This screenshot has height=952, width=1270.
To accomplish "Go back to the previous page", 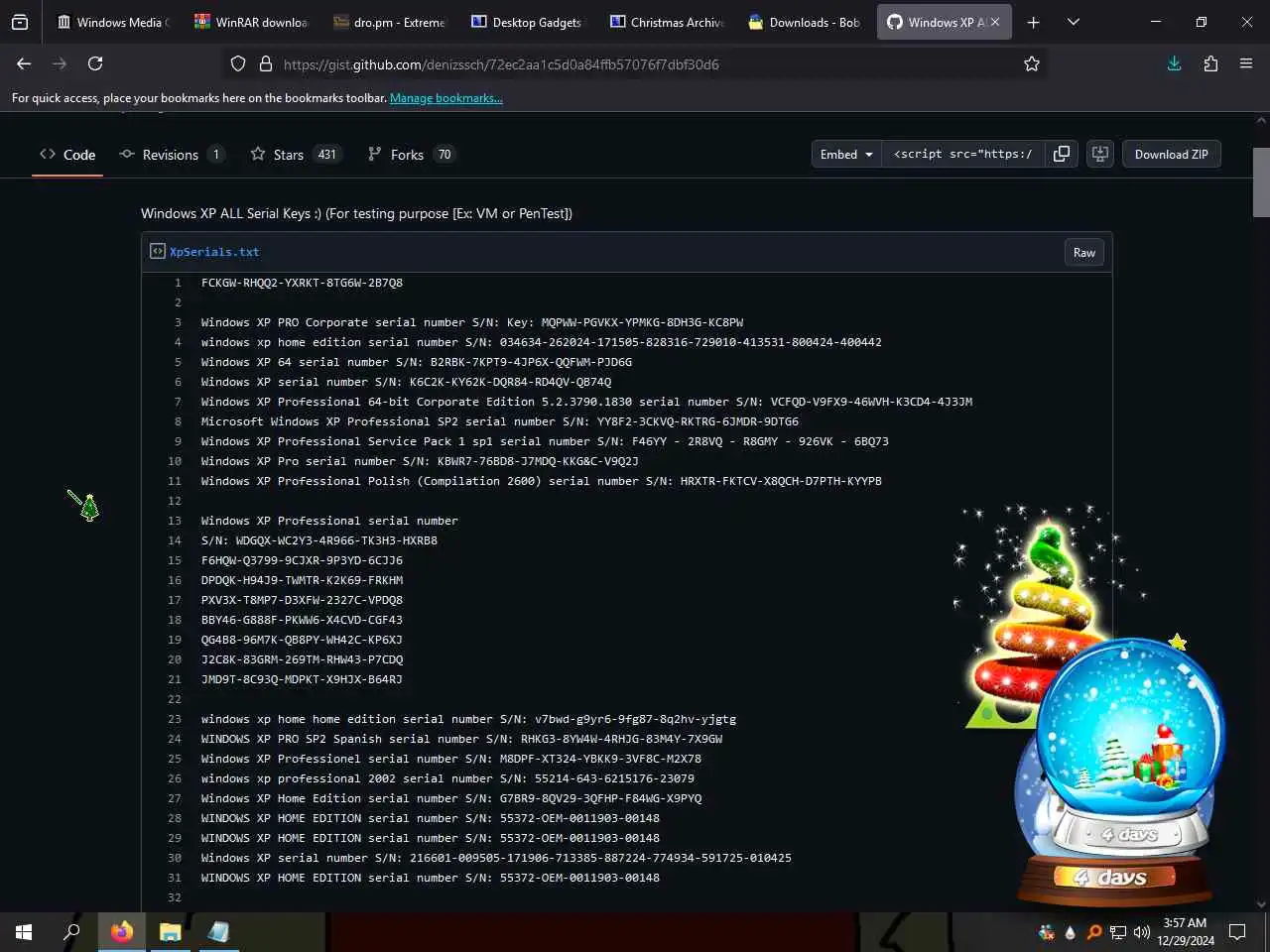I will (x=24, y=63).
